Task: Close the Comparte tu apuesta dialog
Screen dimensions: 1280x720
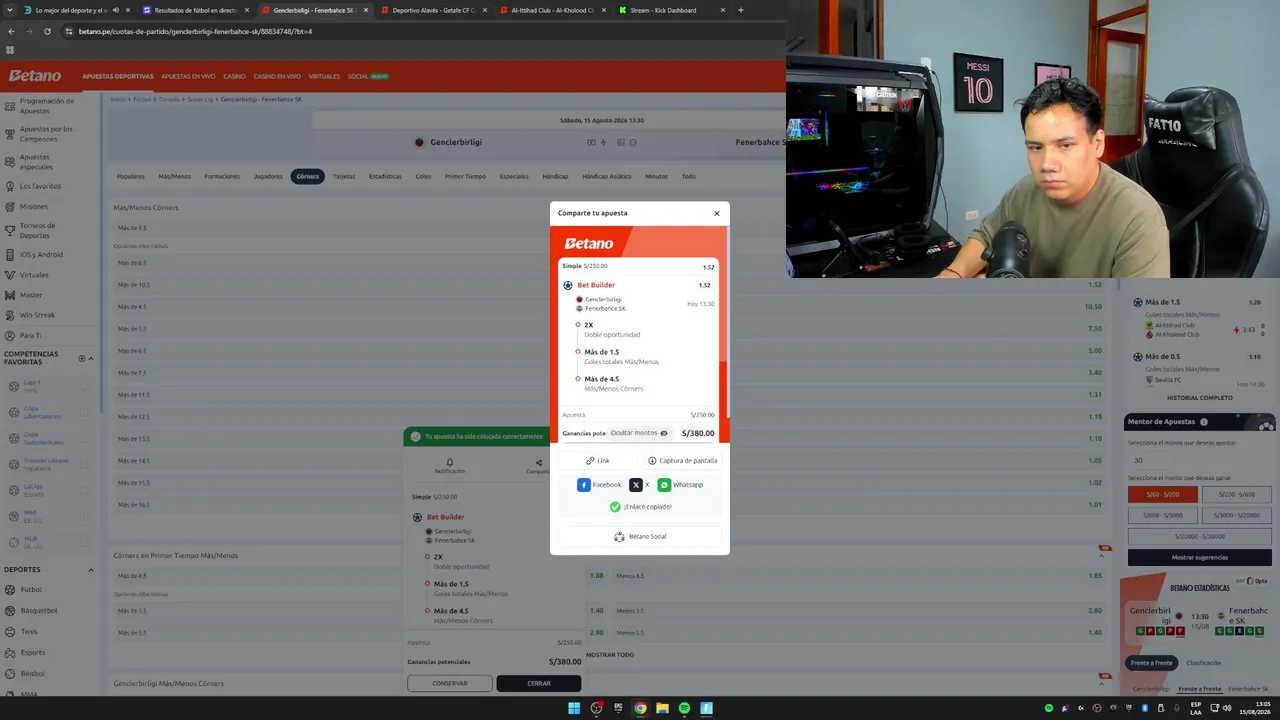Action: 716,213
